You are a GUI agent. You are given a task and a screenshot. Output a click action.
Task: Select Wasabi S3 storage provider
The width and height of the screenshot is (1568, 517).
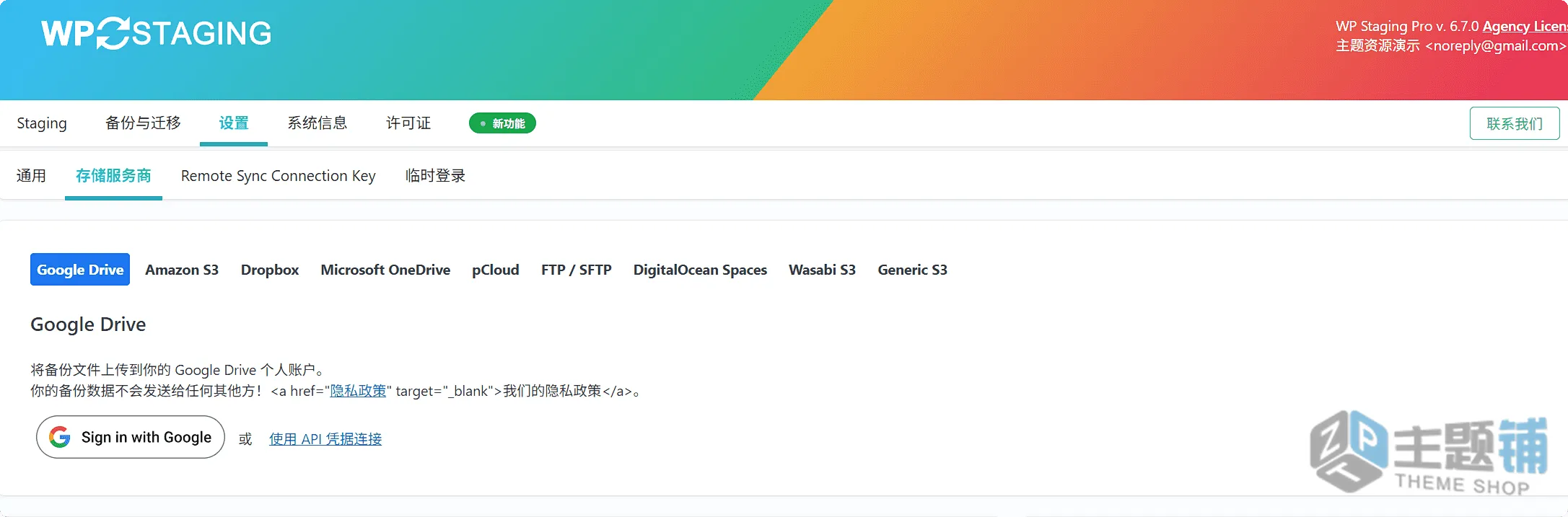click(822, 270)
